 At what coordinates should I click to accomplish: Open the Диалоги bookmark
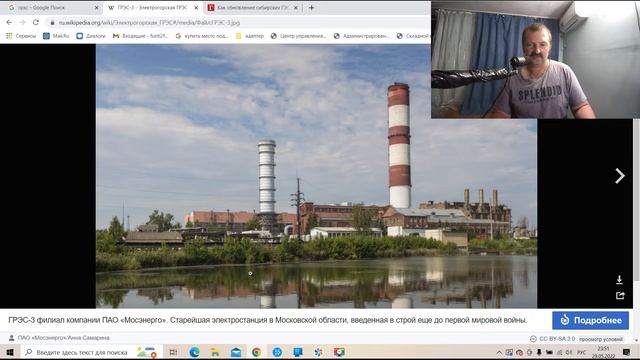(x=91, y=36)
